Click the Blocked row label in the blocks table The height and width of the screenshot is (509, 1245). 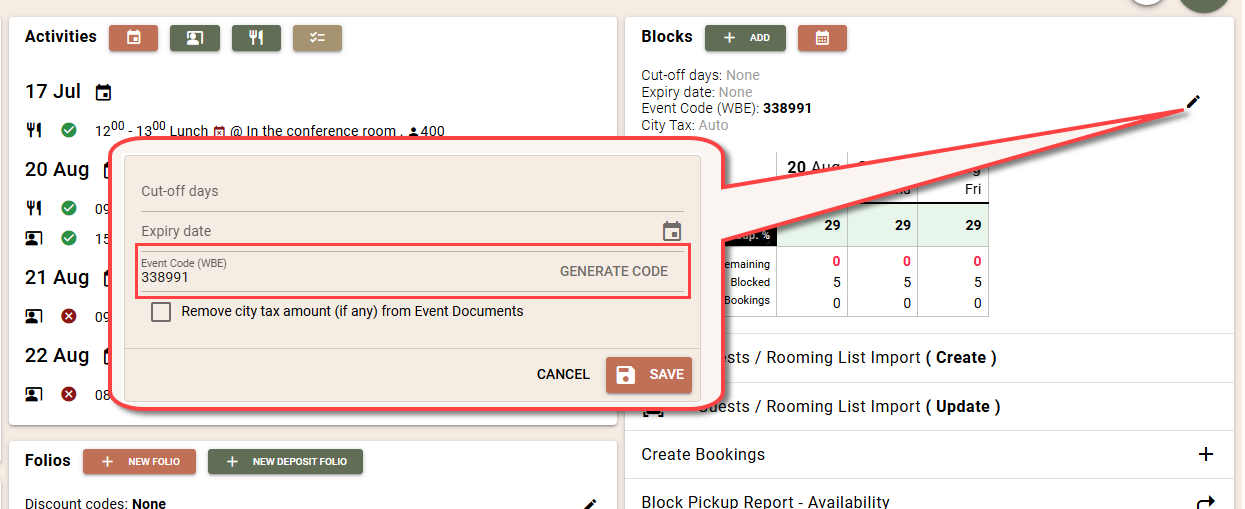coord(750,282)
